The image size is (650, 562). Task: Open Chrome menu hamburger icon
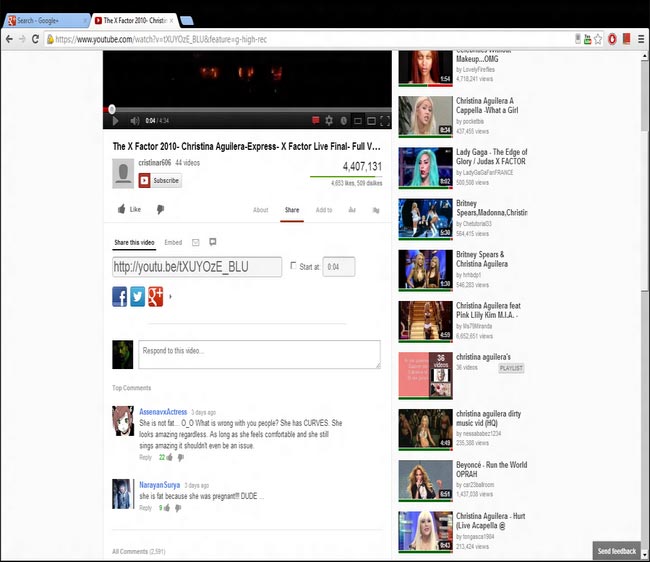(x=641, y=39)
